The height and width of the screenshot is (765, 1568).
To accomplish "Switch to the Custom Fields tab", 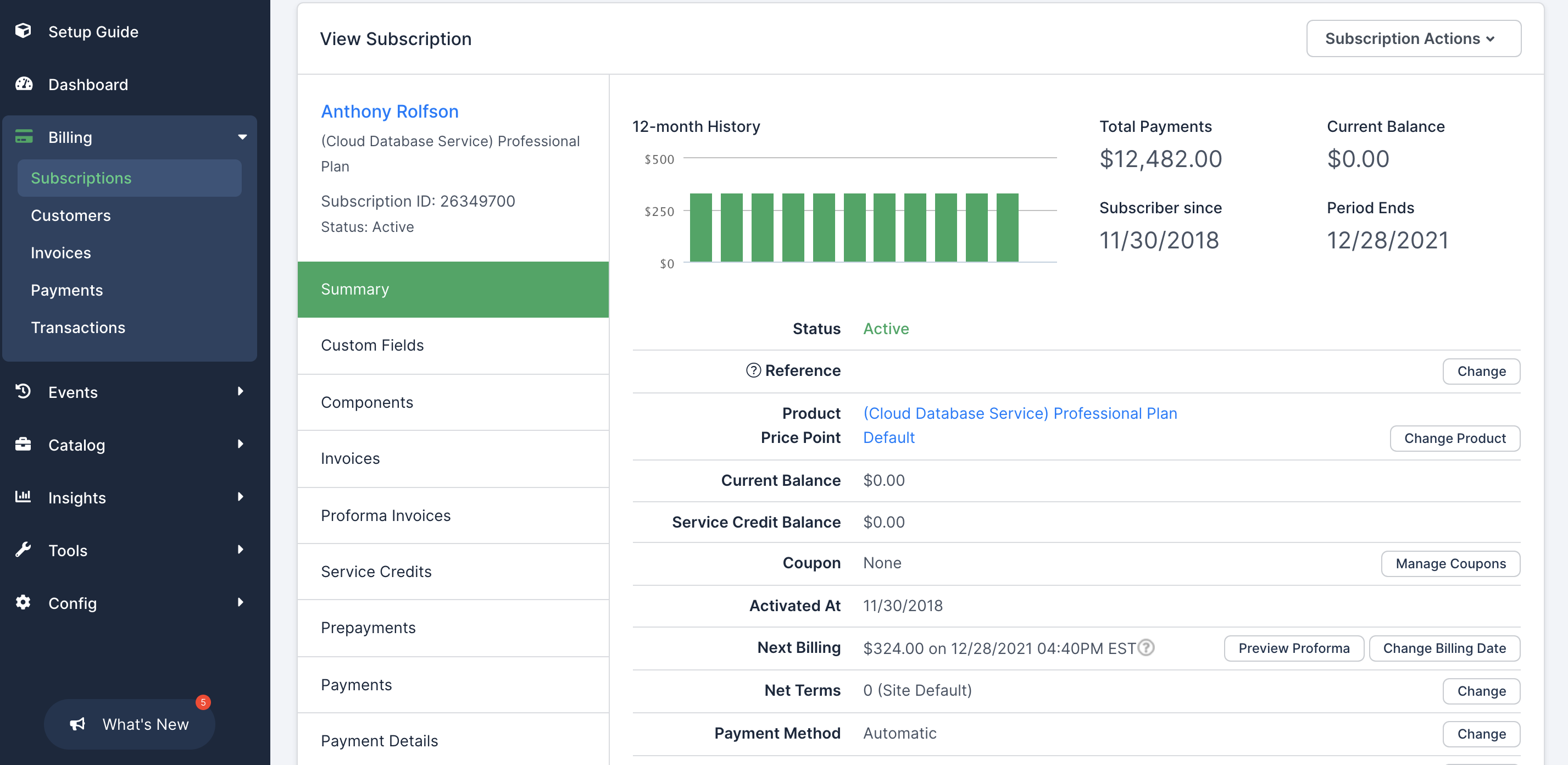I will pyautogui.click(x=372, y=345).
